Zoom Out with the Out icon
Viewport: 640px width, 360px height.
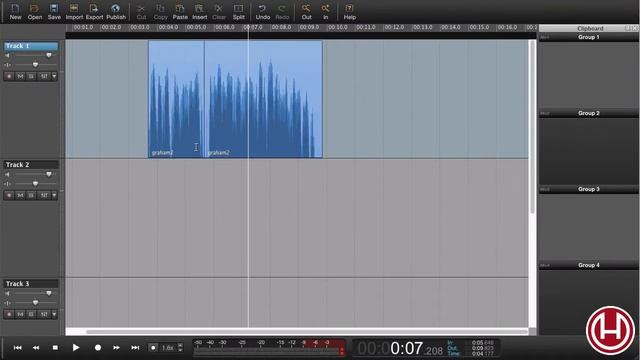point(306,12)
